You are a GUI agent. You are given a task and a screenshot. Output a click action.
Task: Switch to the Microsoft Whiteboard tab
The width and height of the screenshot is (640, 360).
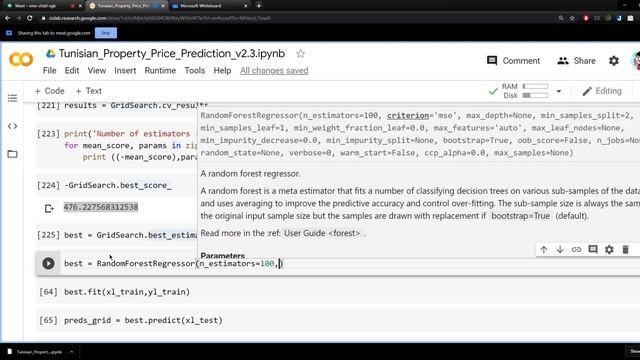click(209, 6)
